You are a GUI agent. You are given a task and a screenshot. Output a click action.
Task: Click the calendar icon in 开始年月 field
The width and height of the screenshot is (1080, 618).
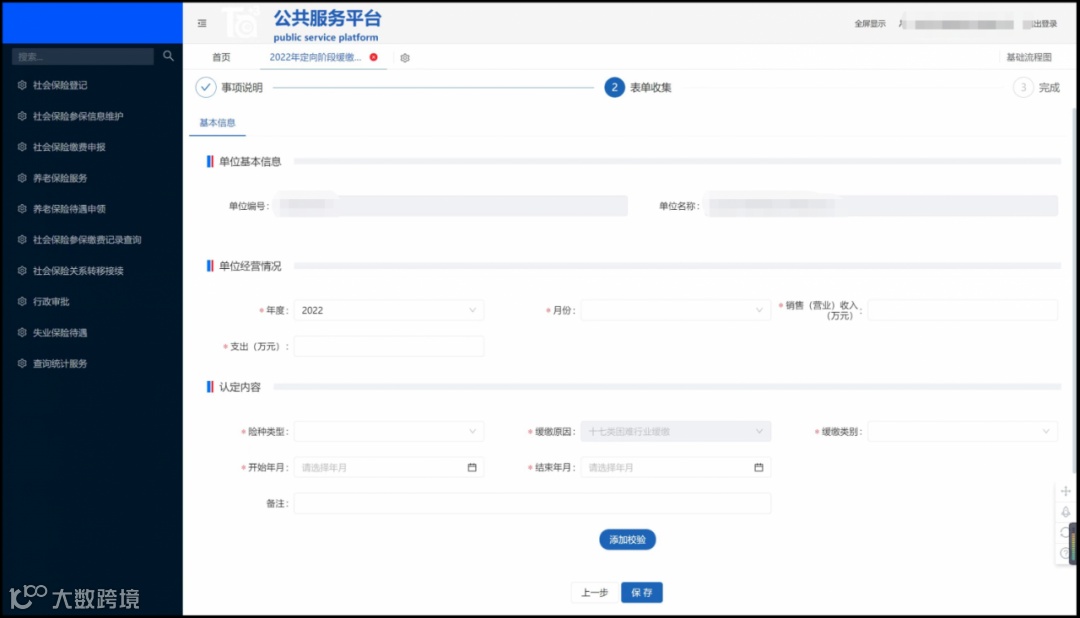(472, 467)
